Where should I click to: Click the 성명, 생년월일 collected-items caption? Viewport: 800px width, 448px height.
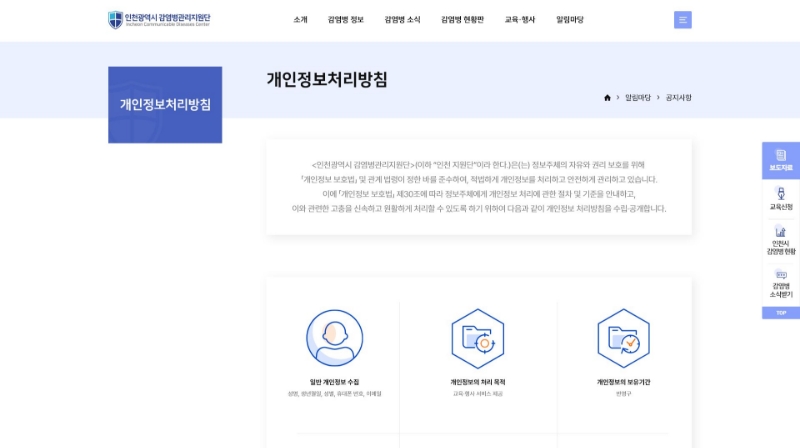click(x=334, y=393)
